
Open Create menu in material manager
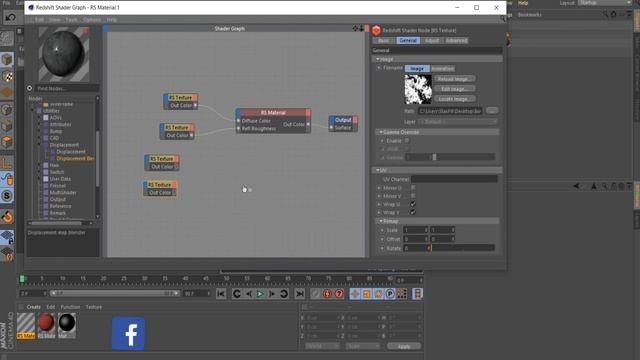click(x=33, y=307)
